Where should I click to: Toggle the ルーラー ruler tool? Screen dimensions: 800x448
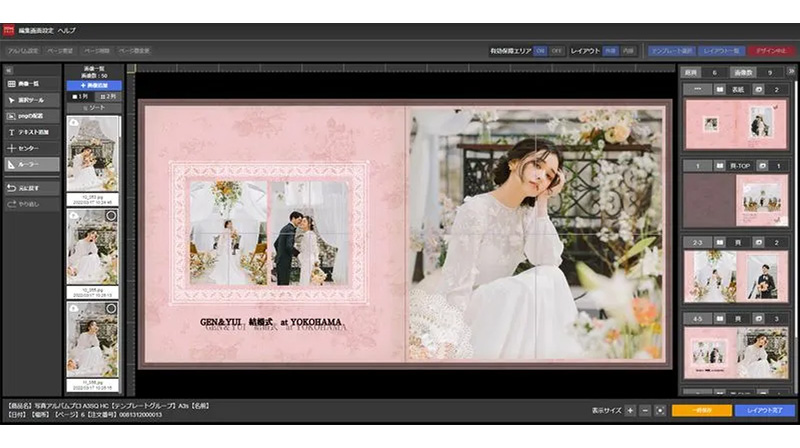[32, 164]
